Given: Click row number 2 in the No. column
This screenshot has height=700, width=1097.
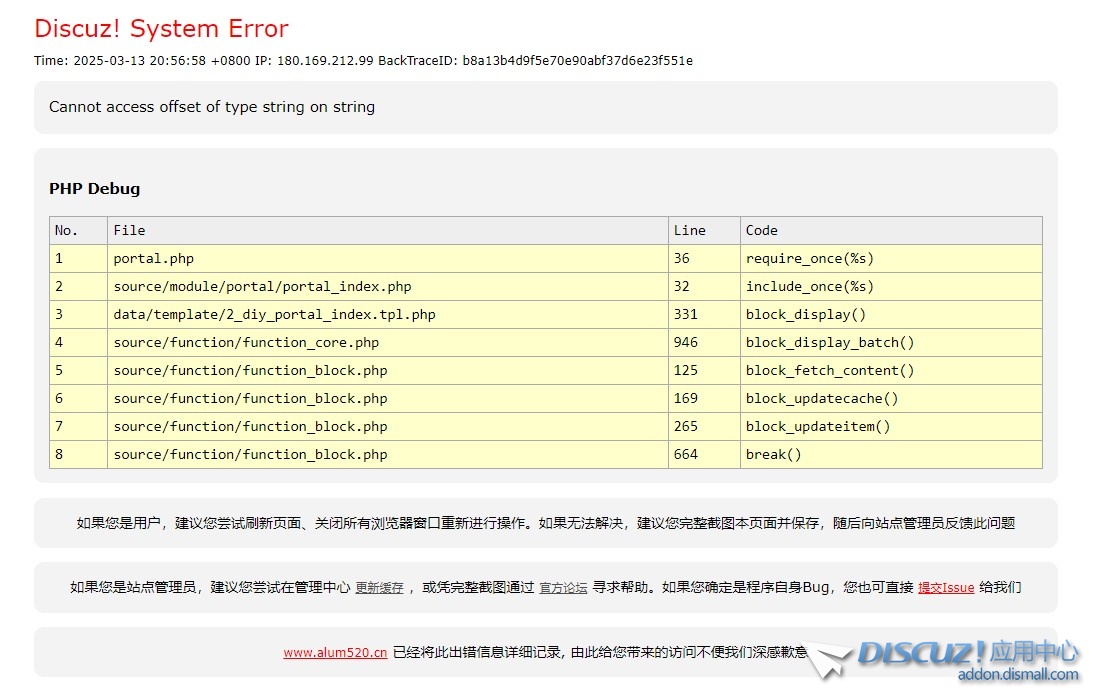Looking at the screenshot, I should point(78,287).
